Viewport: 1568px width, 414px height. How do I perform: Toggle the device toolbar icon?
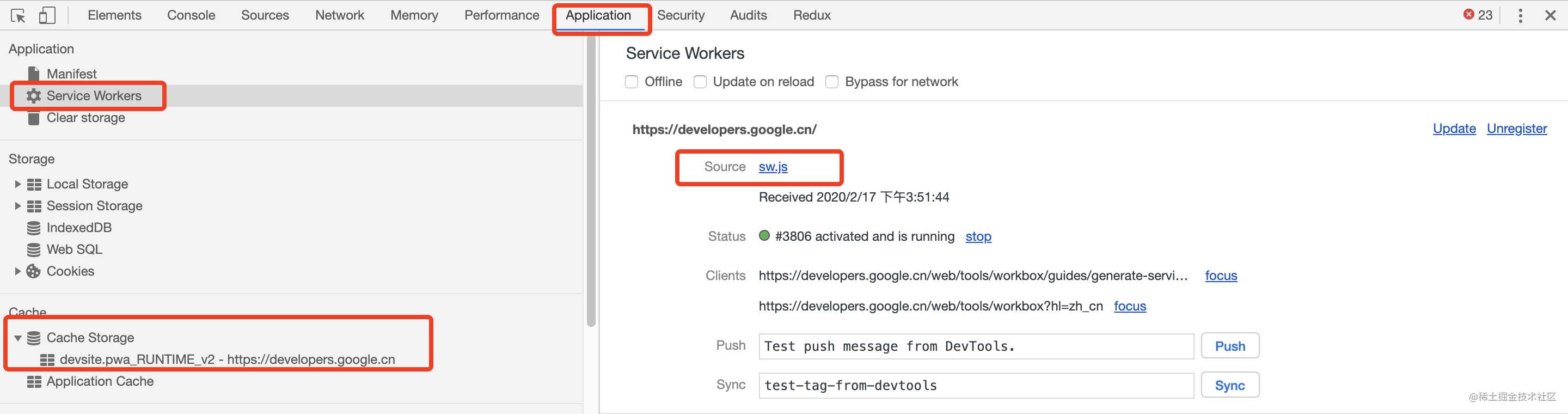click(x=47, y=15)
